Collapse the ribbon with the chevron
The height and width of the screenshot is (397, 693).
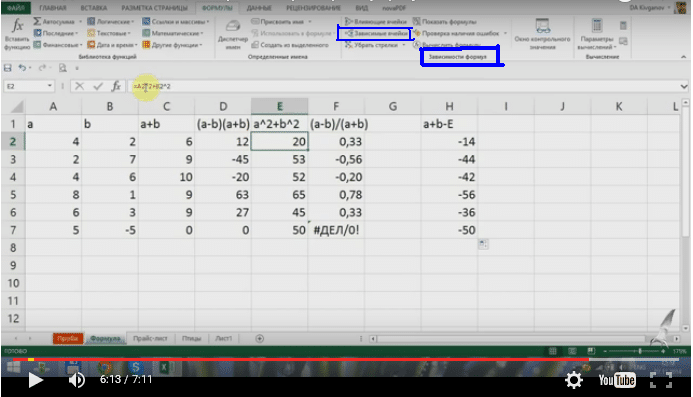[x=684, y=57]
